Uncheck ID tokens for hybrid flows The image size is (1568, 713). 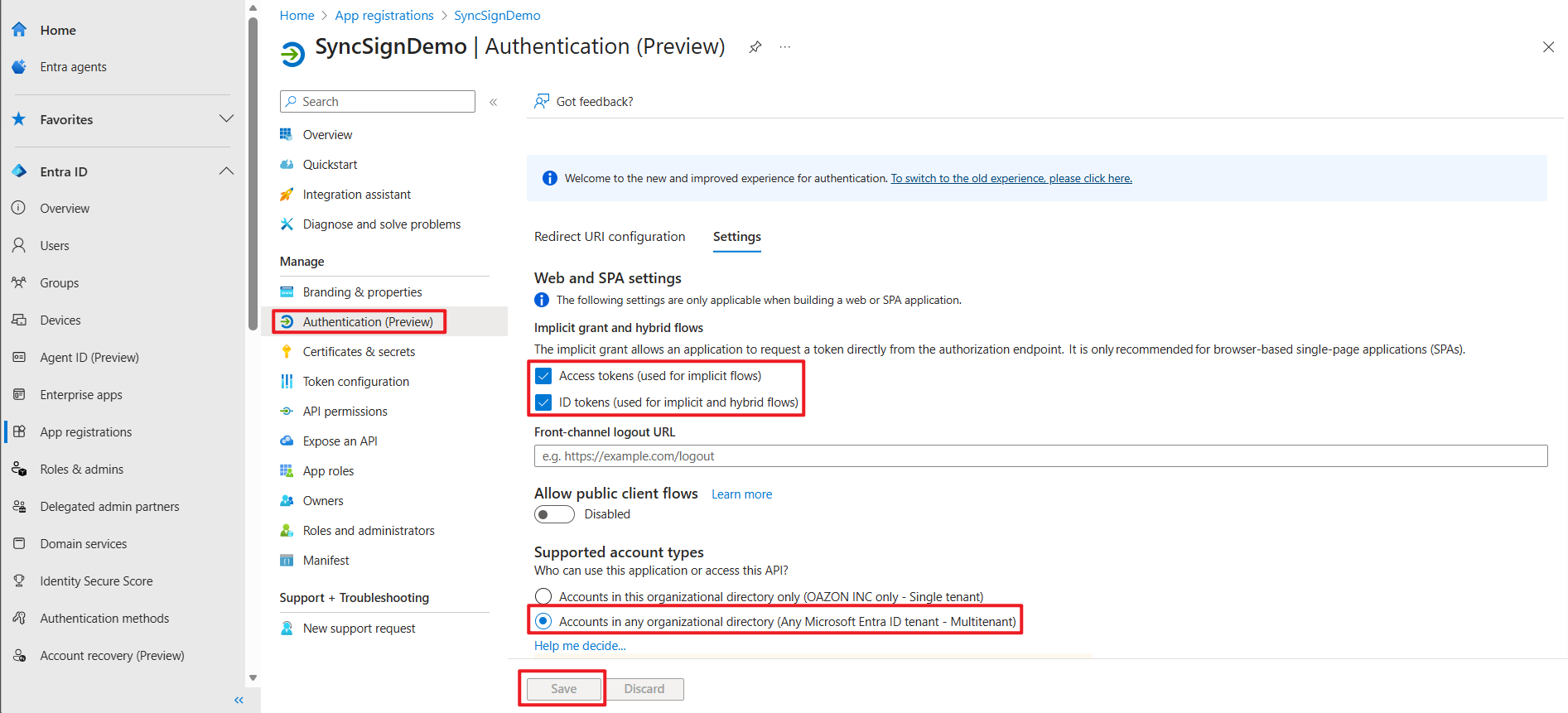tap(543, 402)
